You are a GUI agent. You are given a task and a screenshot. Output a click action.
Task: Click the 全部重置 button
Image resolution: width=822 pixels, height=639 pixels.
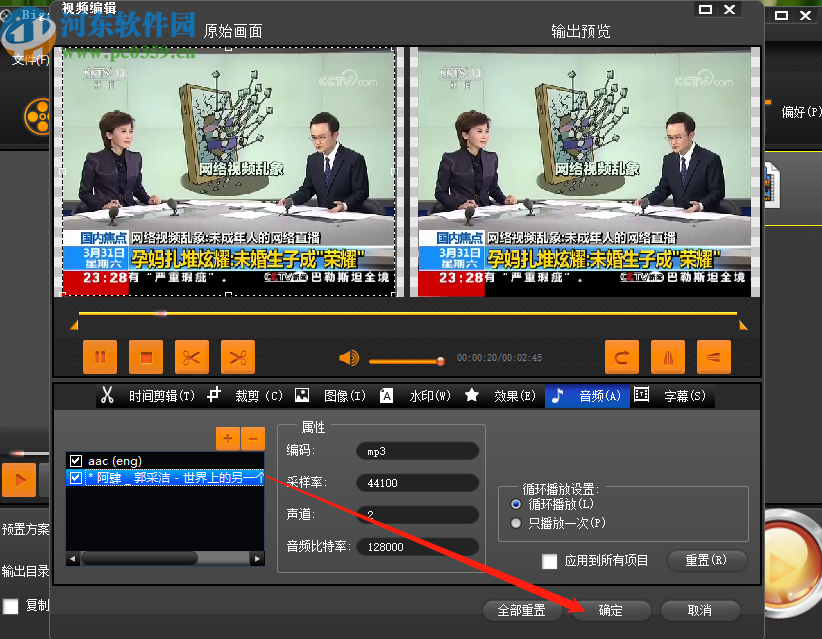(x=521, y=611)
